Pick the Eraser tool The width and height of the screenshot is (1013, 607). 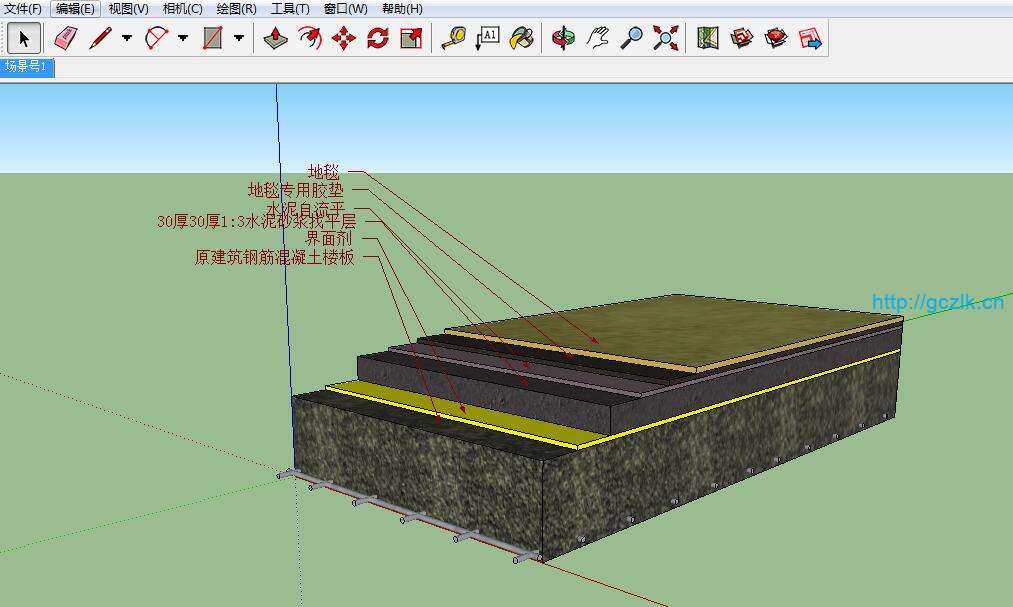click(65, 39)
